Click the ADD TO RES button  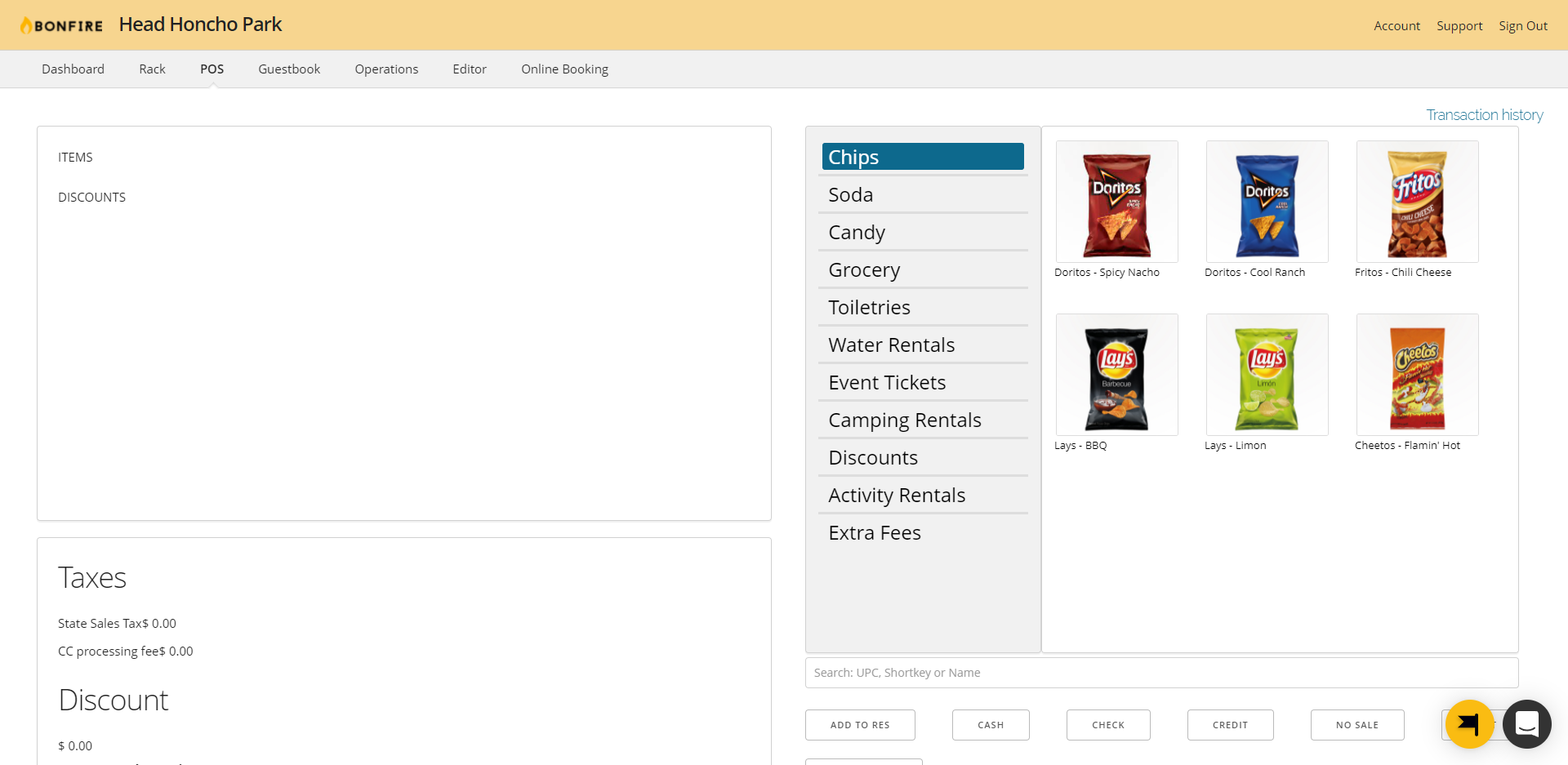pyautogui.click(x=860, y=724)
